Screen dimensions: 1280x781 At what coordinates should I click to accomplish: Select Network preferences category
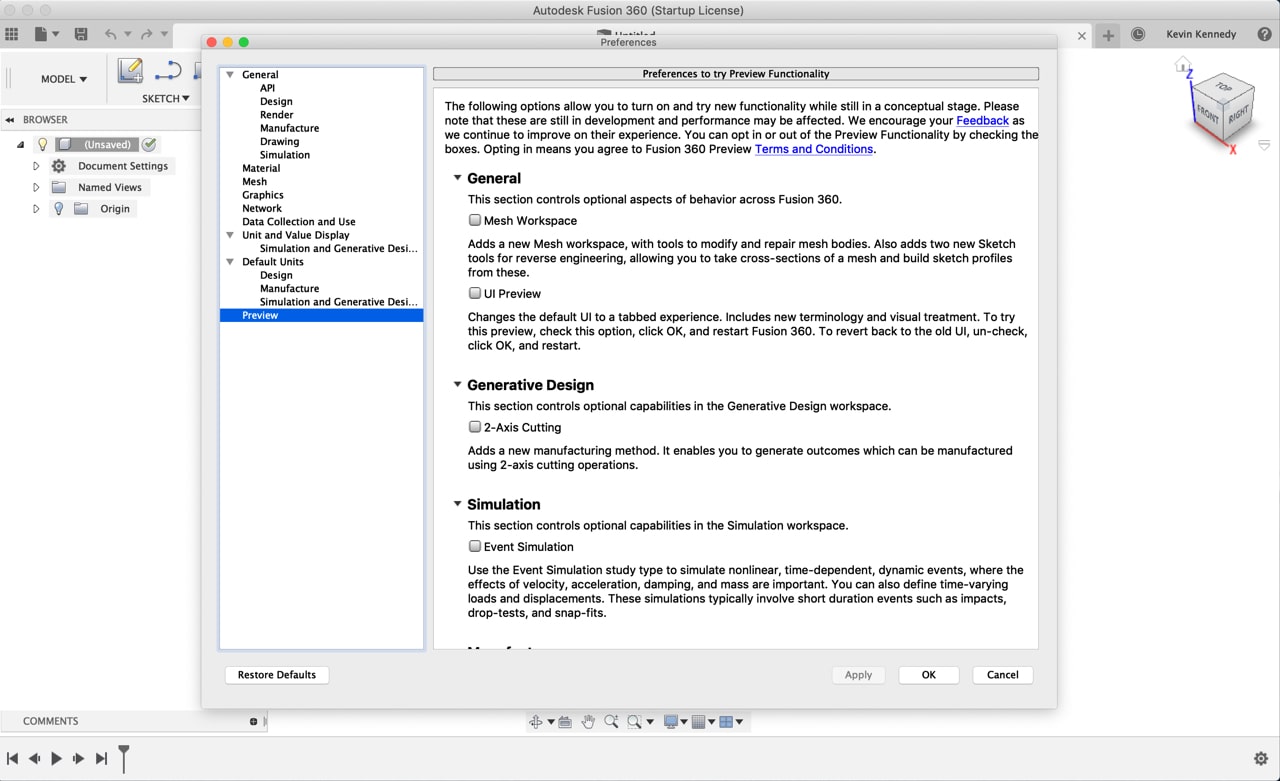click(262, 208)
